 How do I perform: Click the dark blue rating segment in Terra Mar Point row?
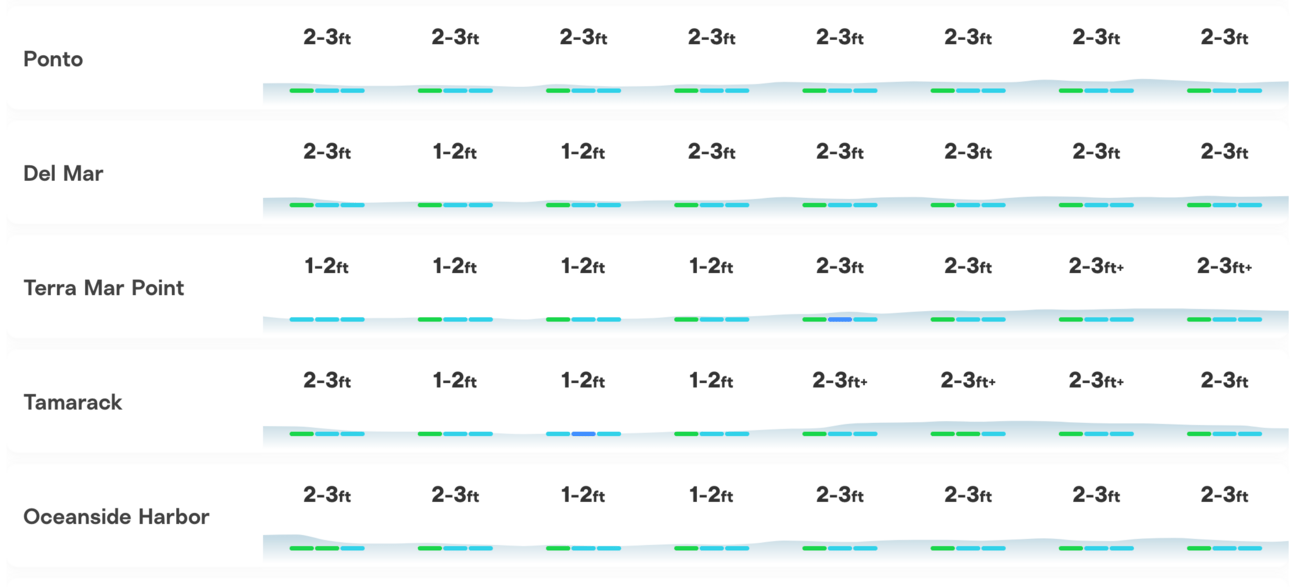point(840,319)
